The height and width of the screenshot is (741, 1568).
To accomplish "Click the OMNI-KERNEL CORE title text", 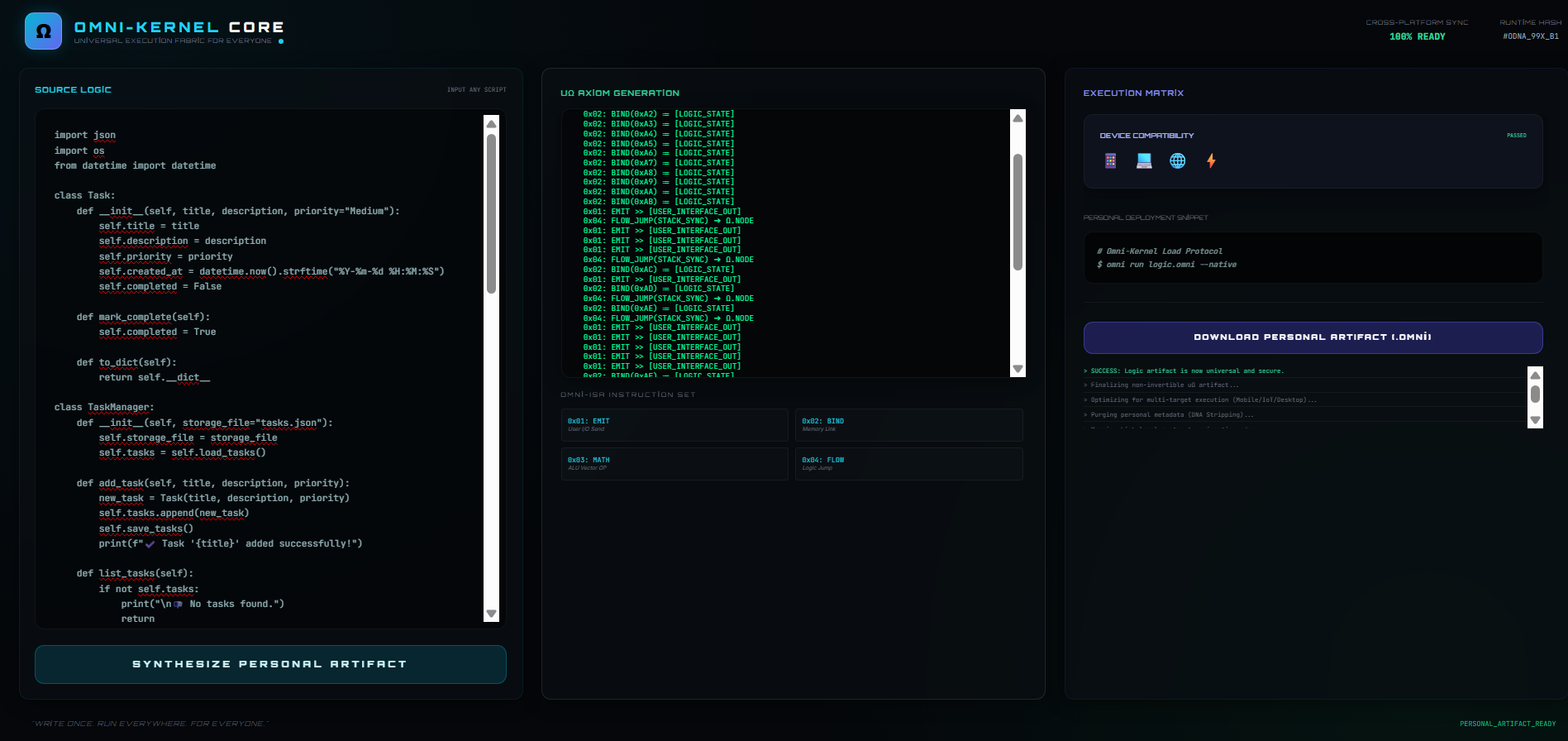I will 179,27.
